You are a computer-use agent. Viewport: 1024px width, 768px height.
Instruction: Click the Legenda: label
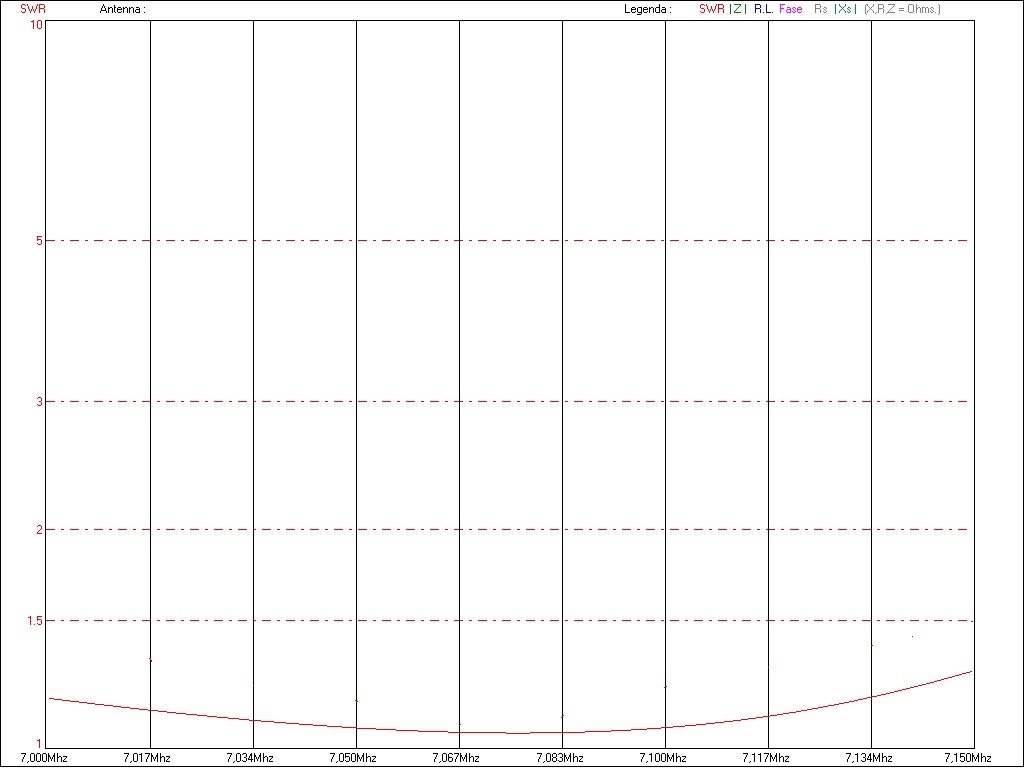647,9
